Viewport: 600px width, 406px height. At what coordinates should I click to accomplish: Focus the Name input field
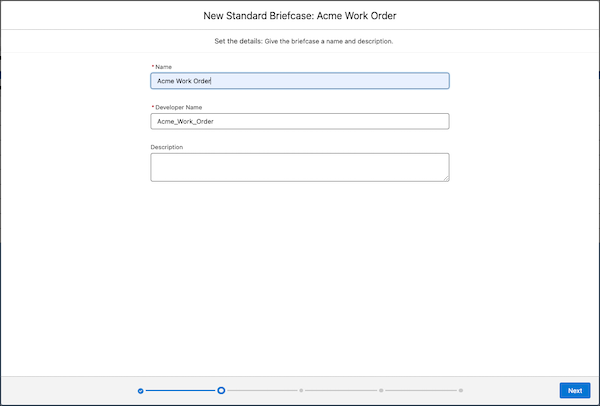coord(300,81)
